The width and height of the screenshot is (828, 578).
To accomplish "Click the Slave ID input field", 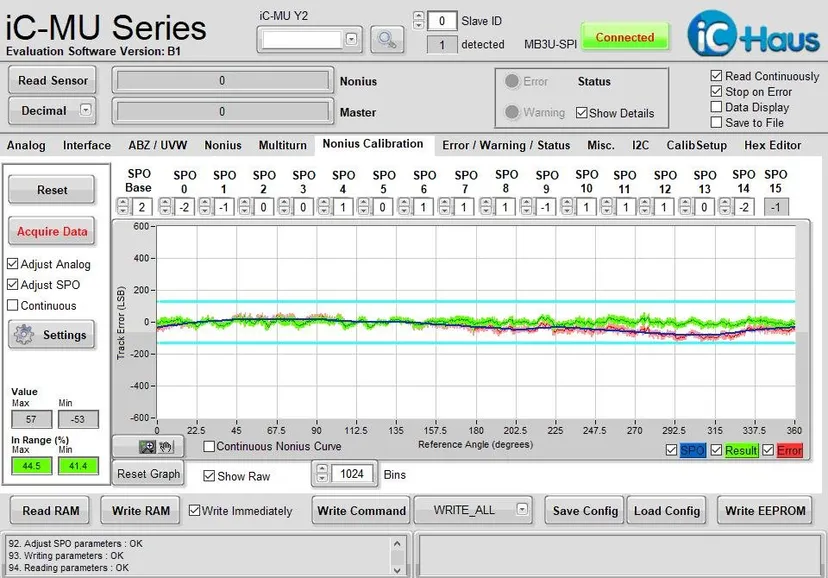I will tap(442, 21).
